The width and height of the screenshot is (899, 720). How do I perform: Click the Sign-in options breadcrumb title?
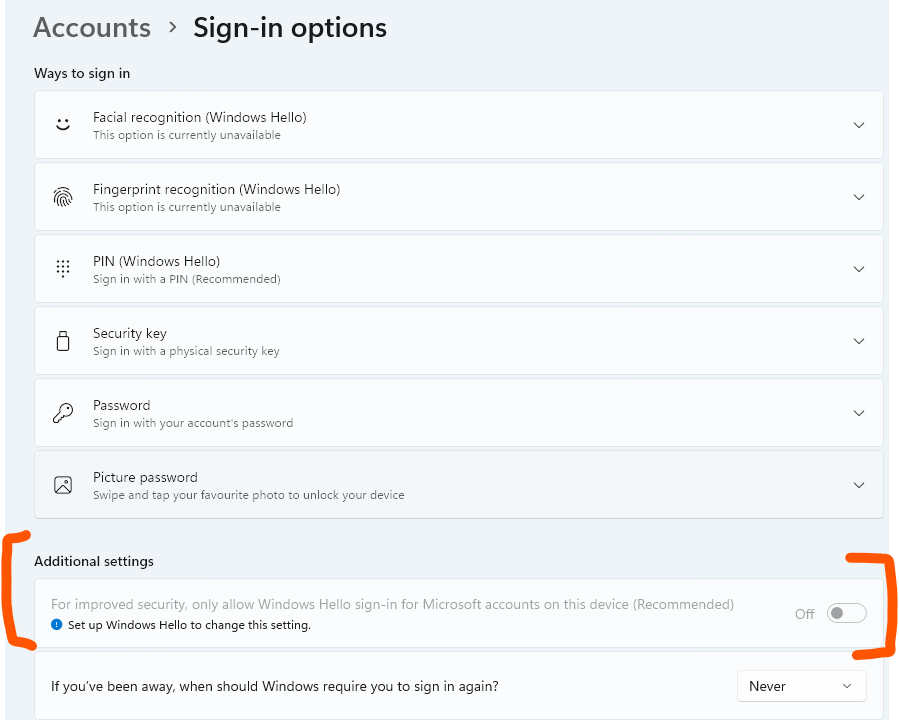coord(290,28)
